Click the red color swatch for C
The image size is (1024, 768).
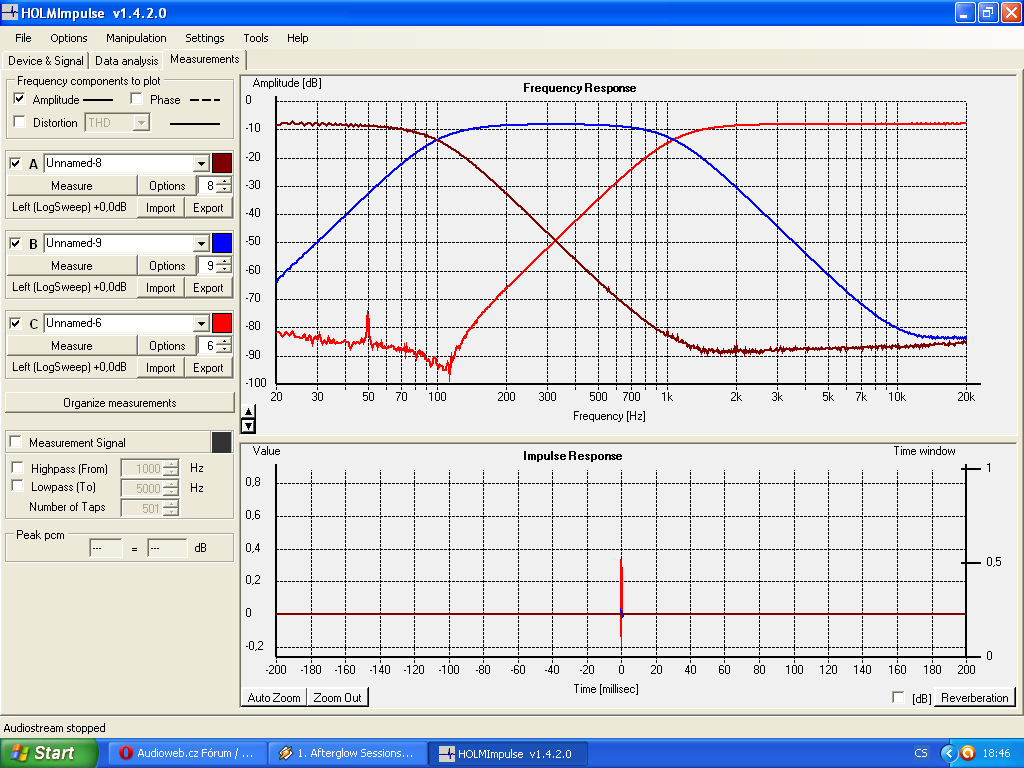click(x=222, y=323)
